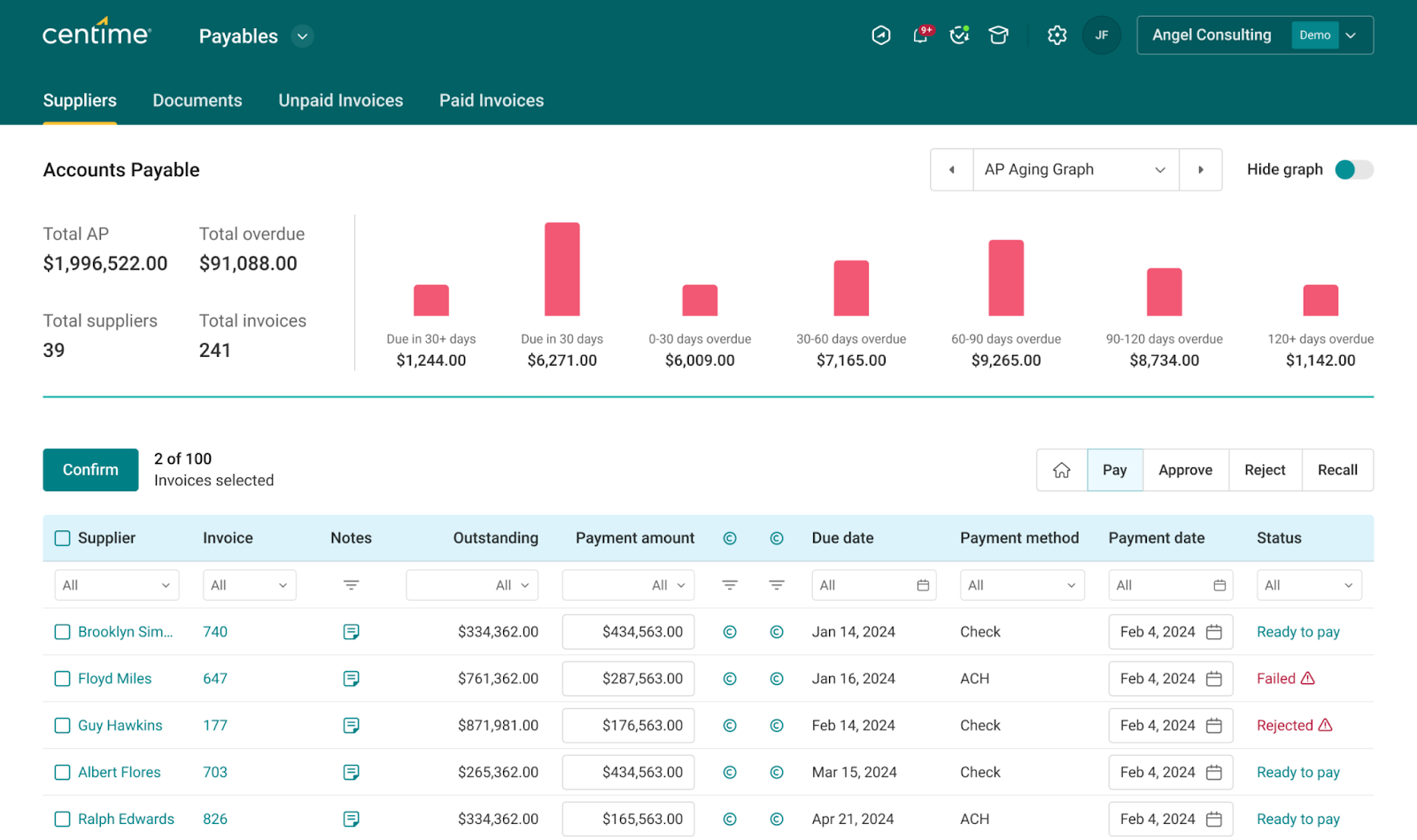
Task: Open the Albert Flores supplier link
Action: click(120, 773)
